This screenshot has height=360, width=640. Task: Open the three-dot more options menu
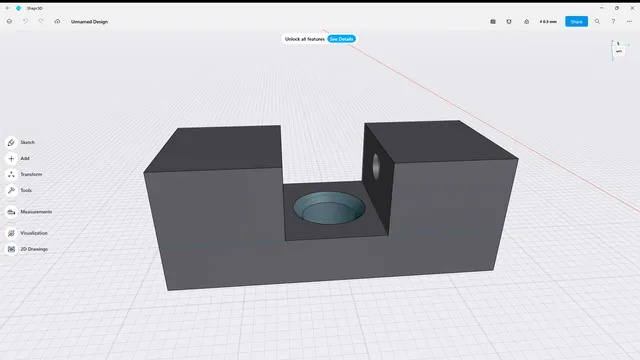pos(629,22)
